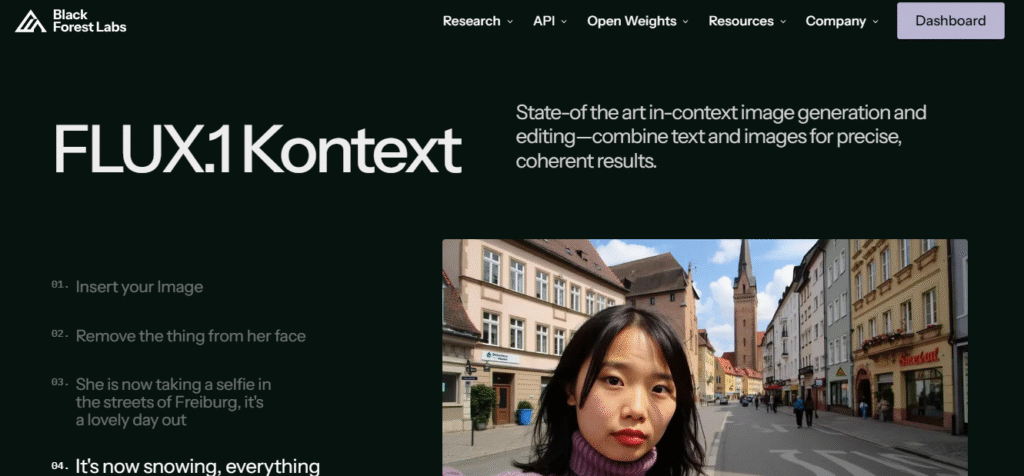Expand the Open Weights chevron arrow

685,22
